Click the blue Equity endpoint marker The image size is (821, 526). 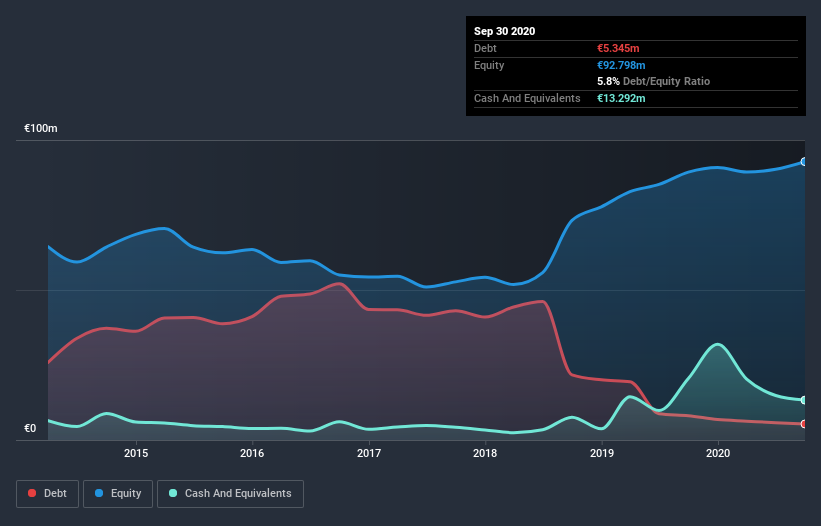(x=804, y=162)
